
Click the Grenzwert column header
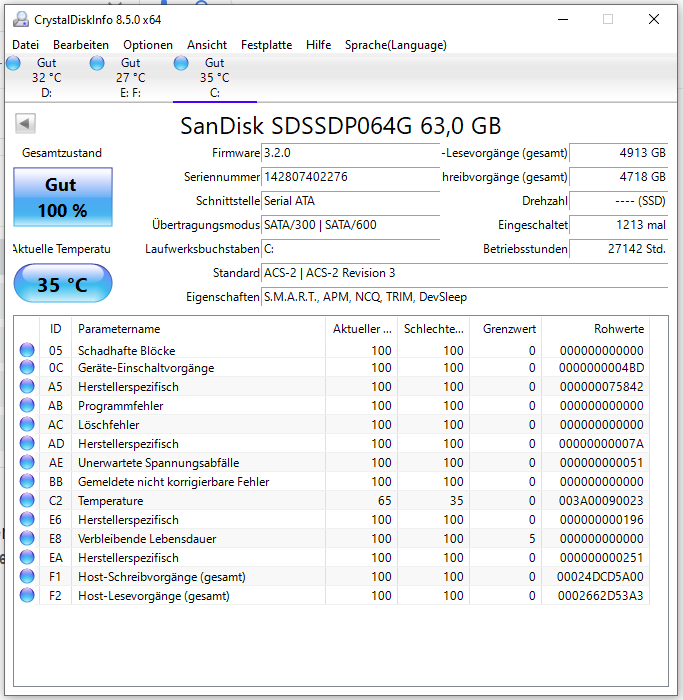point(506,329)
